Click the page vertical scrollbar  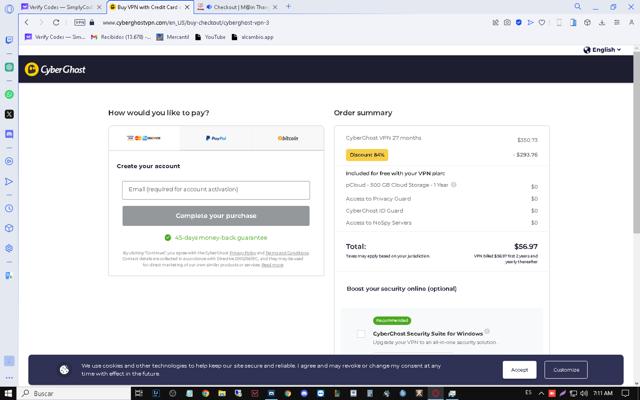pos(636,143)
